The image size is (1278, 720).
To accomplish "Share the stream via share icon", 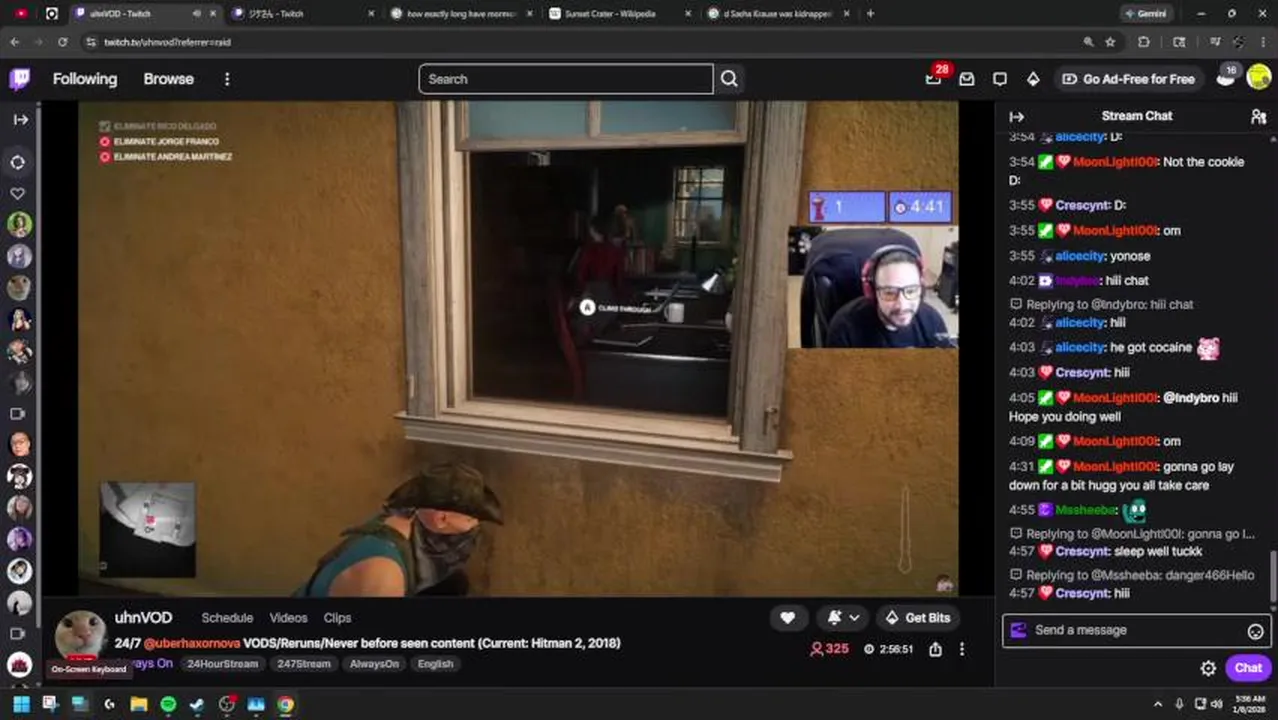I will pos(935,649).
